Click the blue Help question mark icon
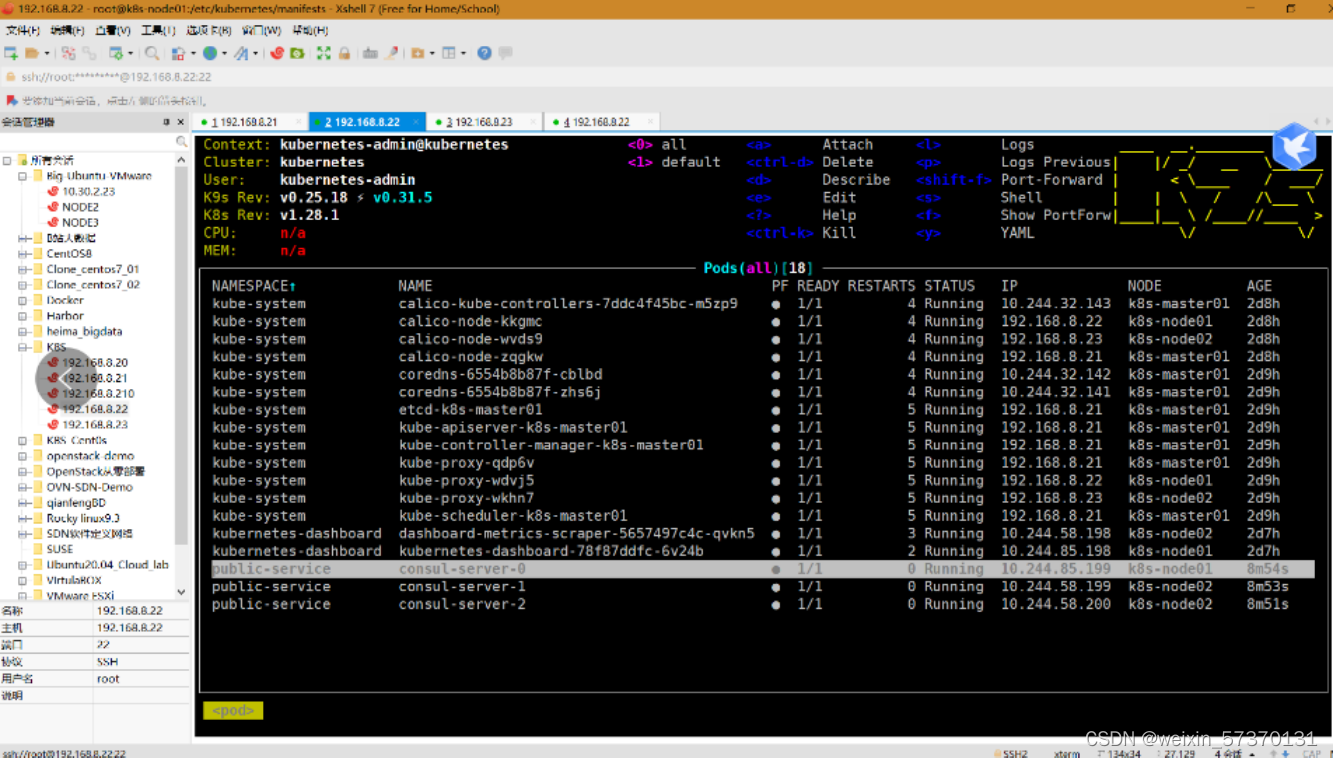Viewport: 1333px width, 758px height. pyautogui.click(x=484, y=53)
